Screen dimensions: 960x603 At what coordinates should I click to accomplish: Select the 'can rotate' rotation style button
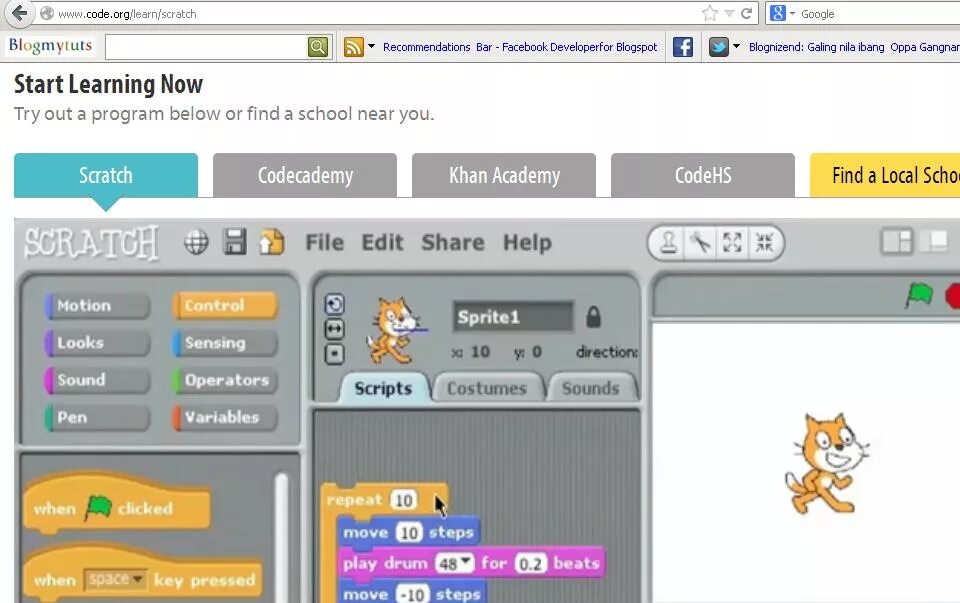tap(334, 304)
